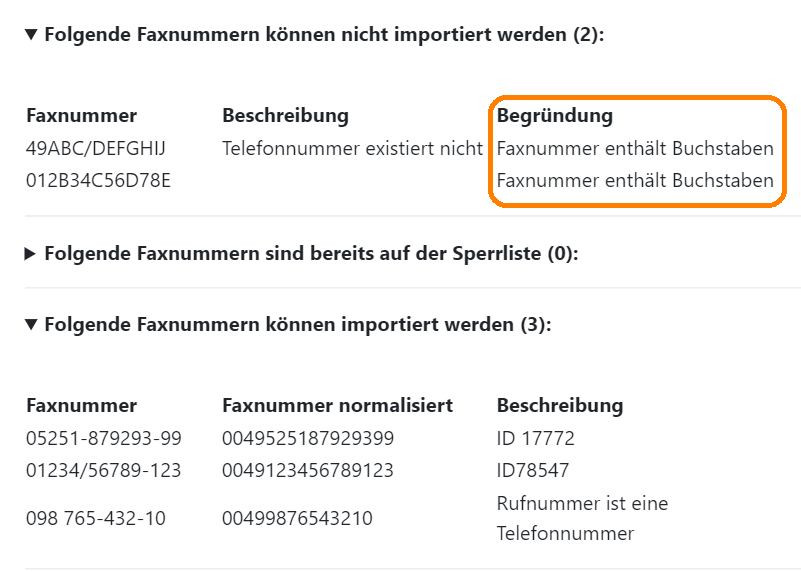Click the description ID 17772
The width and height of the screenshot is (801, 572).
tap(536, 438)
